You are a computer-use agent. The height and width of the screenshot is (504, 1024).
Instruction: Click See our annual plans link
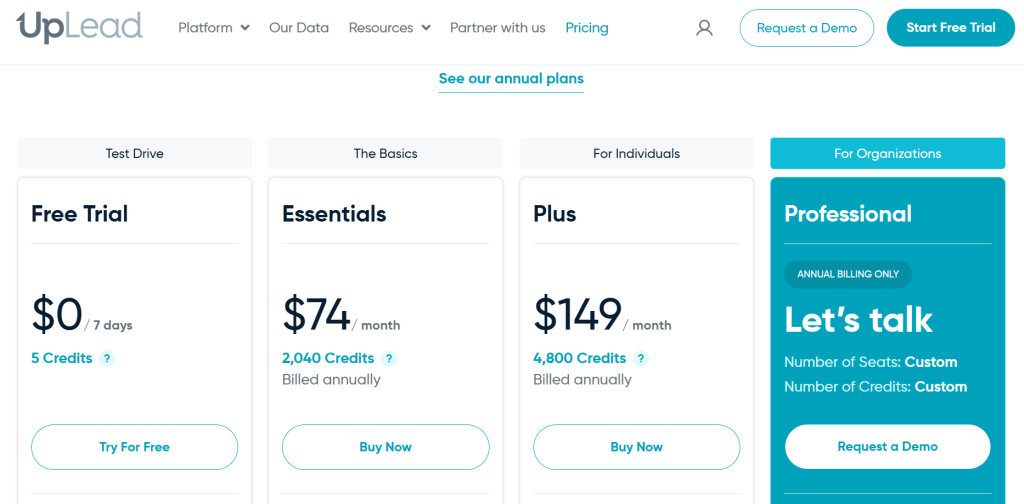(511, 78)
